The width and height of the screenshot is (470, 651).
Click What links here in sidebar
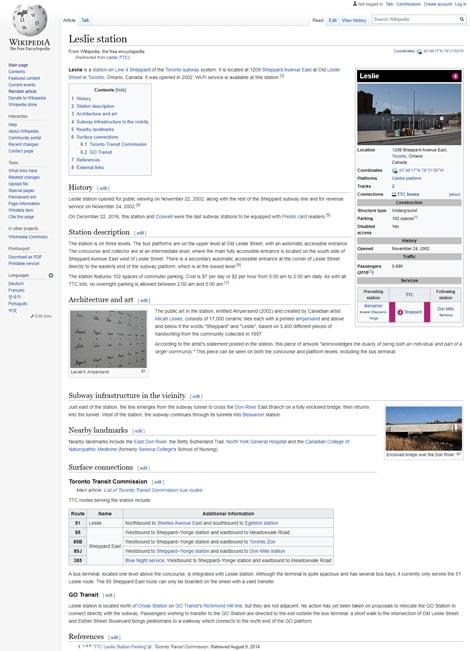[x=22, y=171]
